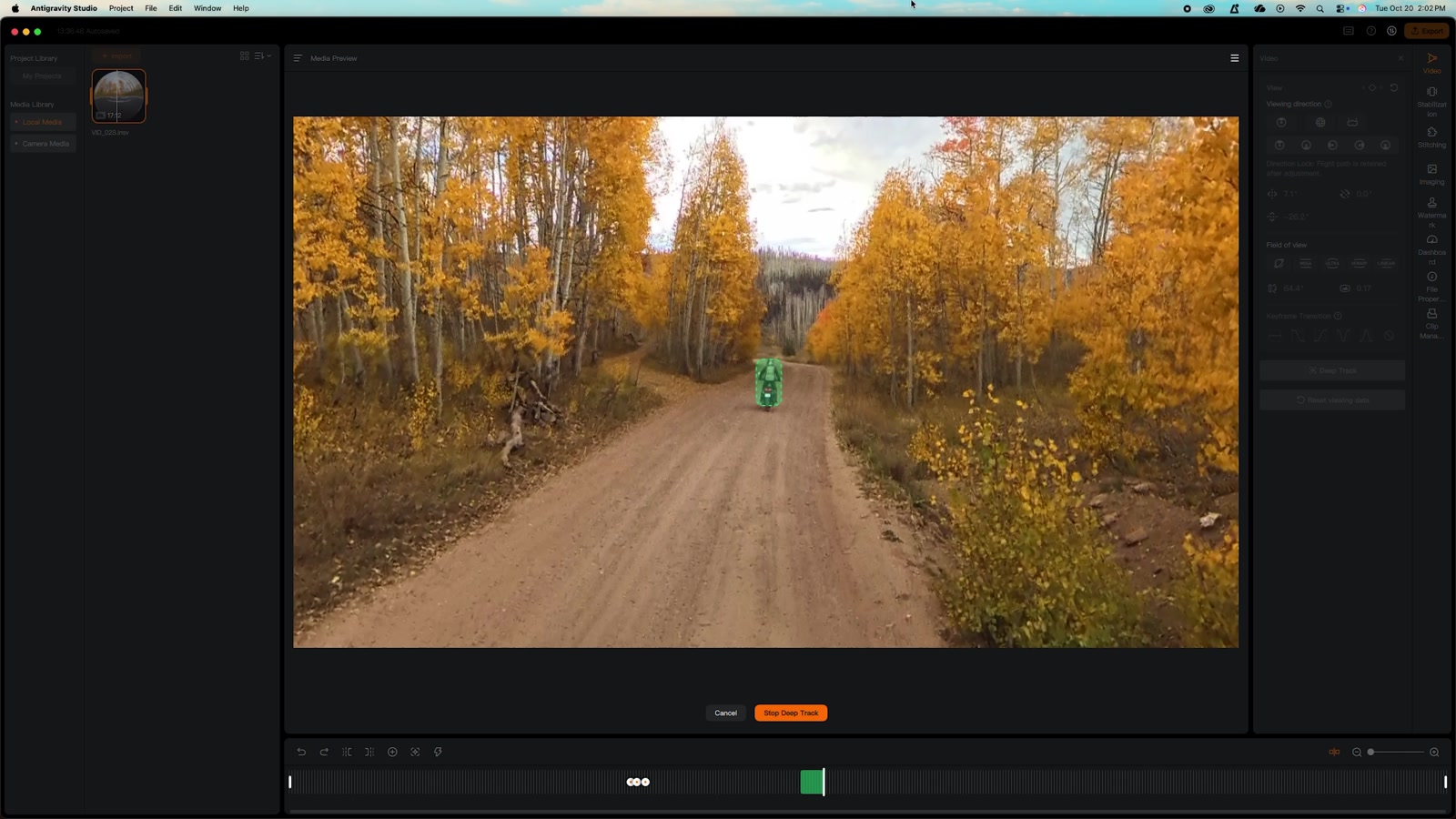The image size is (1456, 819).
Task: Click the trim end bracket icon
Action: (369, 752)
